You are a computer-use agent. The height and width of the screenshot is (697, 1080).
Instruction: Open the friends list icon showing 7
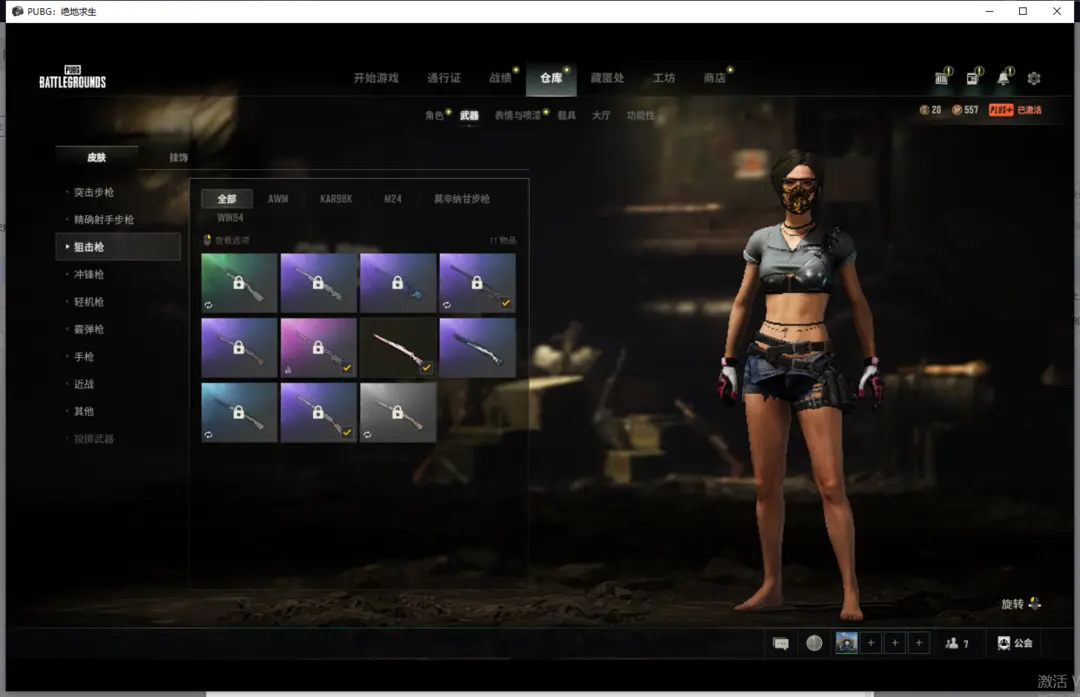point(957,644)
